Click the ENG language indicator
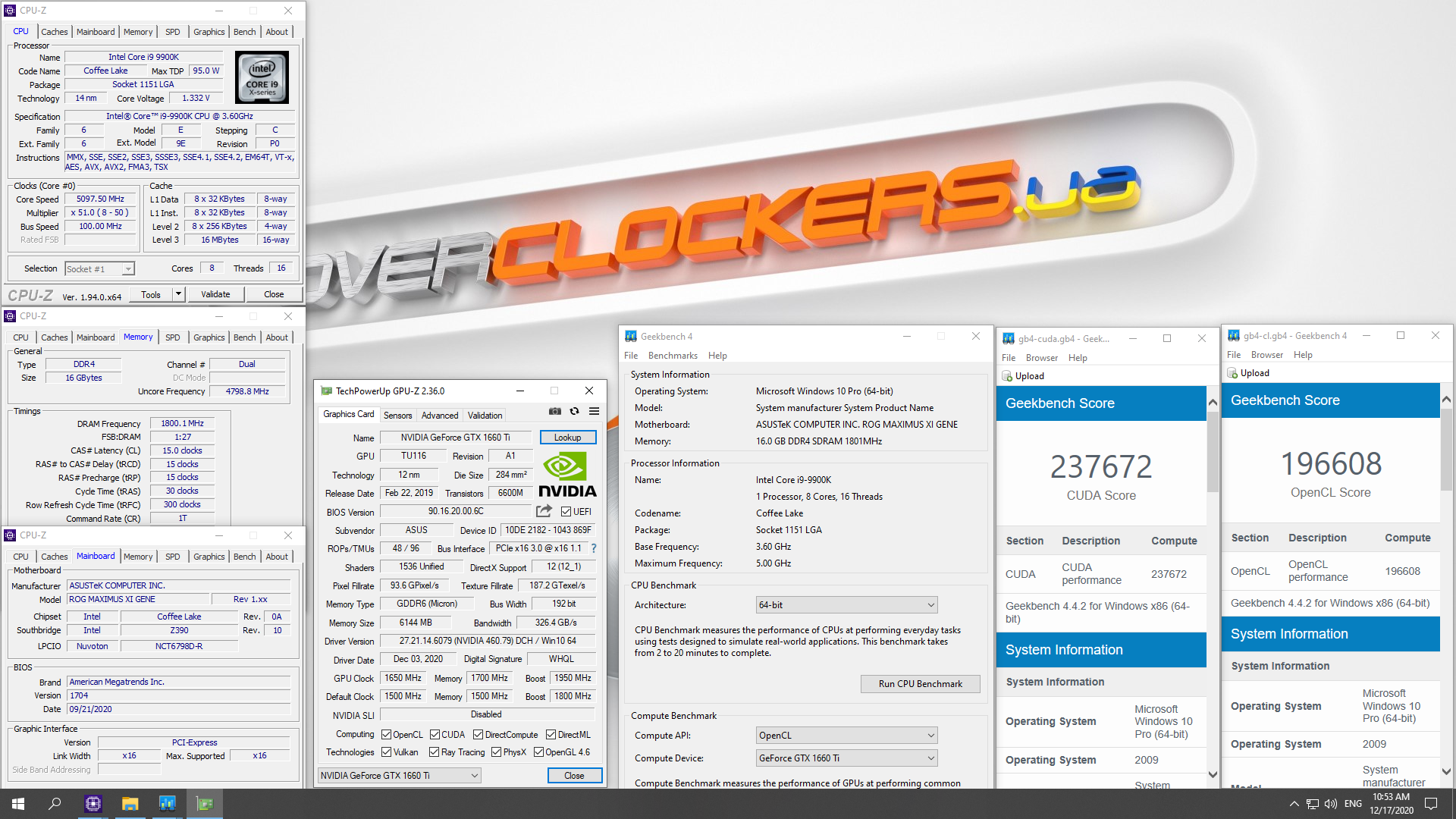This screenshot has width=1456, height=819. point(1353,804)
